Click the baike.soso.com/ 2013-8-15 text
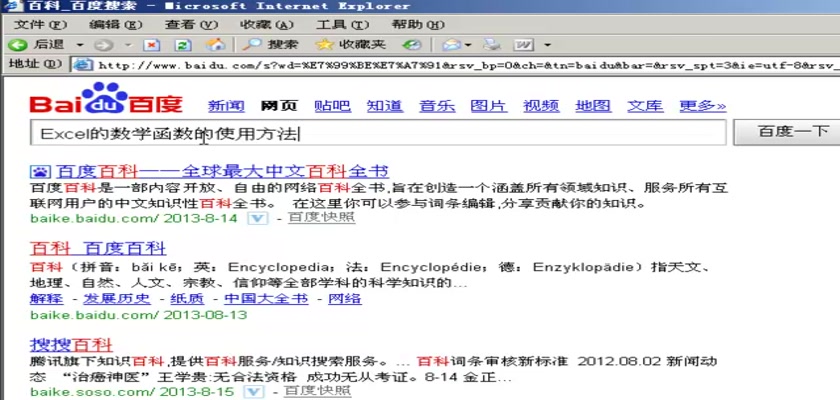This screenshot has height=400, width=840. [x=132, y=392]
